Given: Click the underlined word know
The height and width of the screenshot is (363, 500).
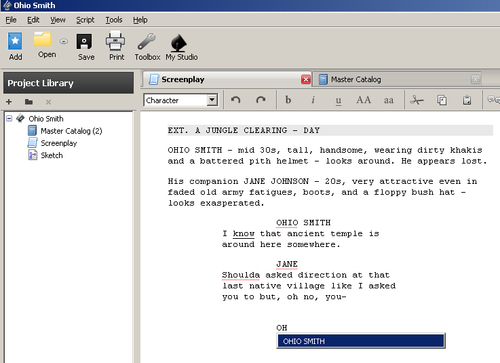Looking at the screenshot, I should click(x=243, y=234).
